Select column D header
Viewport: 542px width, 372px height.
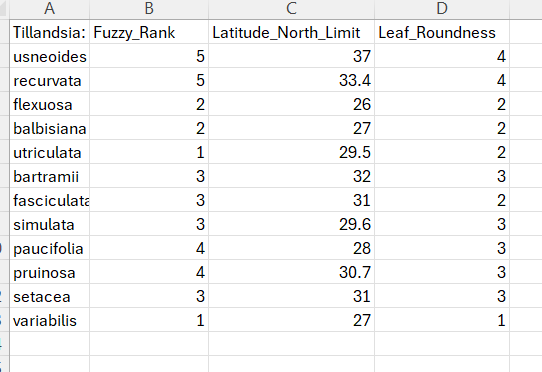click(x=442, y=9)
